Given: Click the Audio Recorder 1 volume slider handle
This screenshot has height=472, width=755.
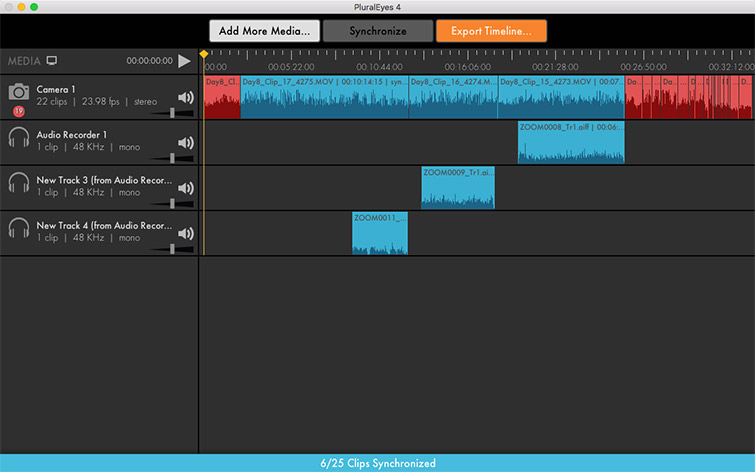Looking at the screenshot, I should 172,158.
